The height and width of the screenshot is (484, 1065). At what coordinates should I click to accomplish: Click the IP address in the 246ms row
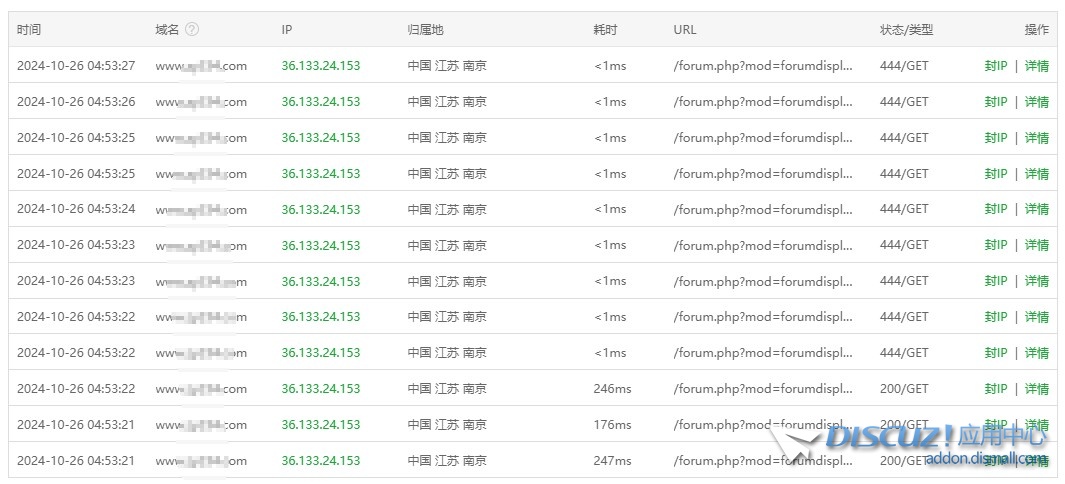(321, 388)
